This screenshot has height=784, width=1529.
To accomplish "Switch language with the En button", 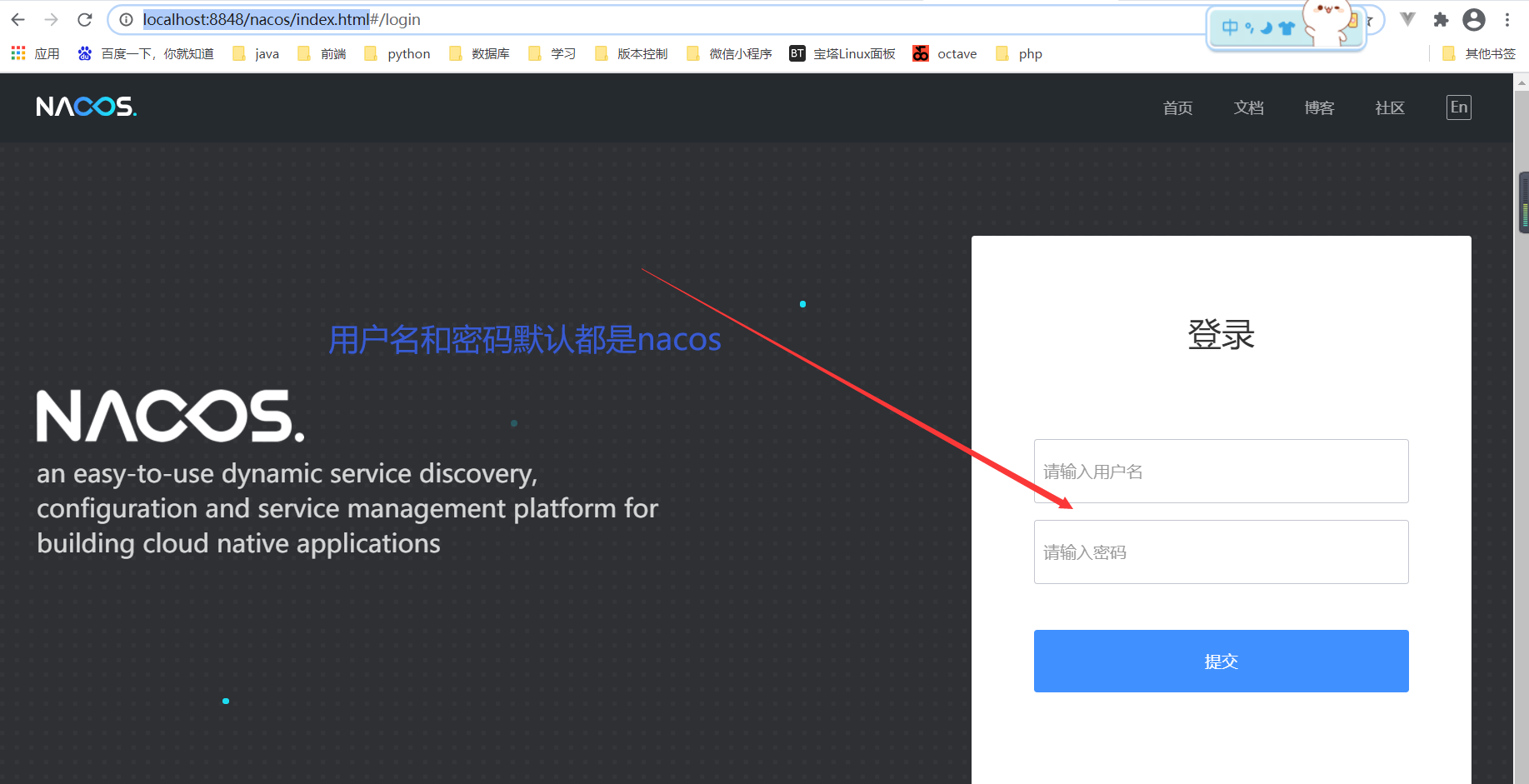I will (x=1459, y=107).
